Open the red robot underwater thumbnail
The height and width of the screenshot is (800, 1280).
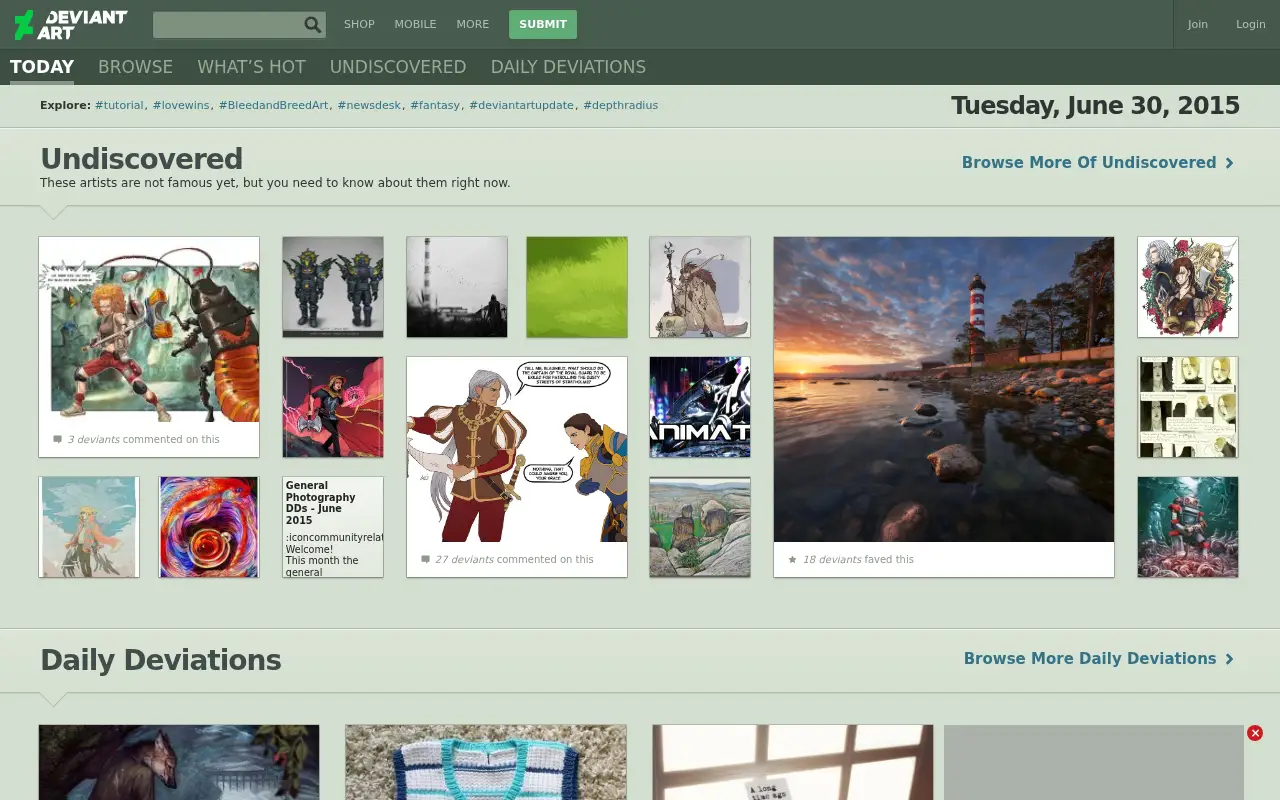(x=1188, y=527)
